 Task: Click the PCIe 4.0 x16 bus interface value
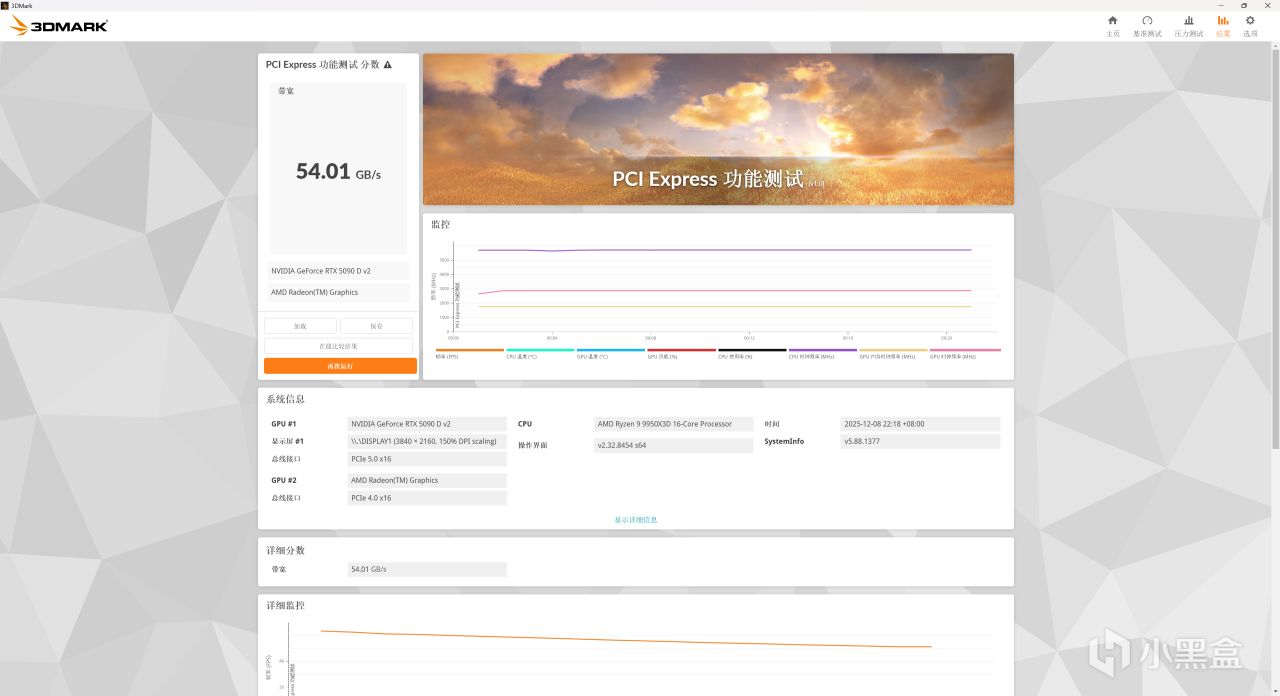[427, 498]
